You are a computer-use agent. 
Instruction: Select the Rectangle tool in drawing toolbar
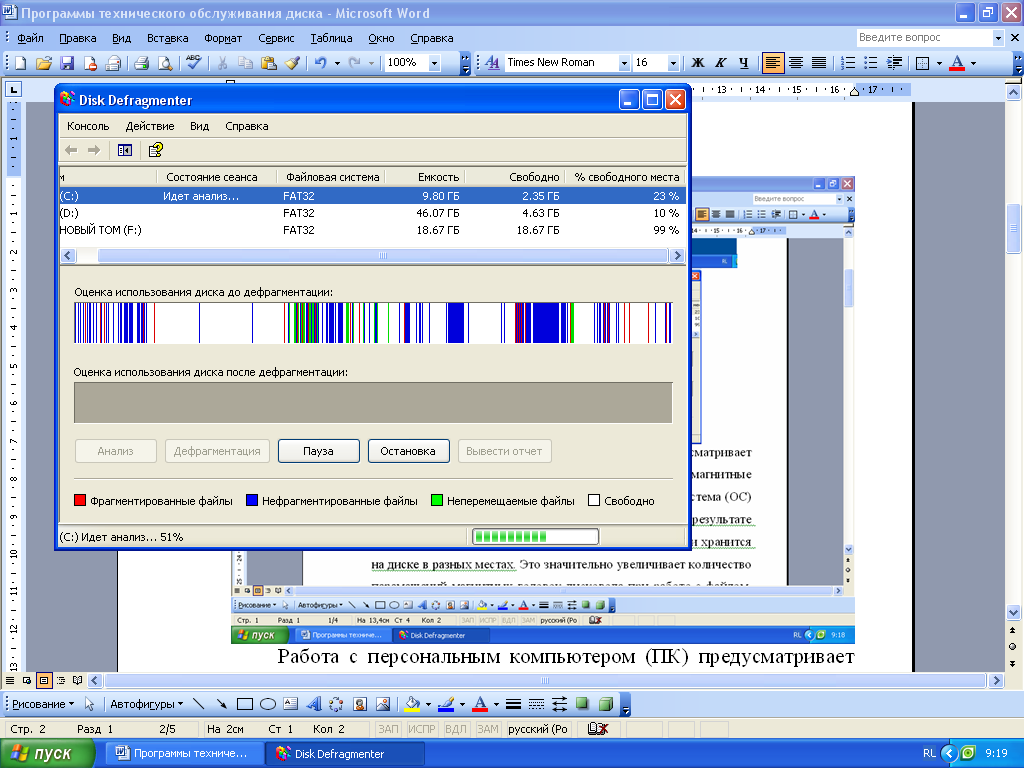point(244,703)
